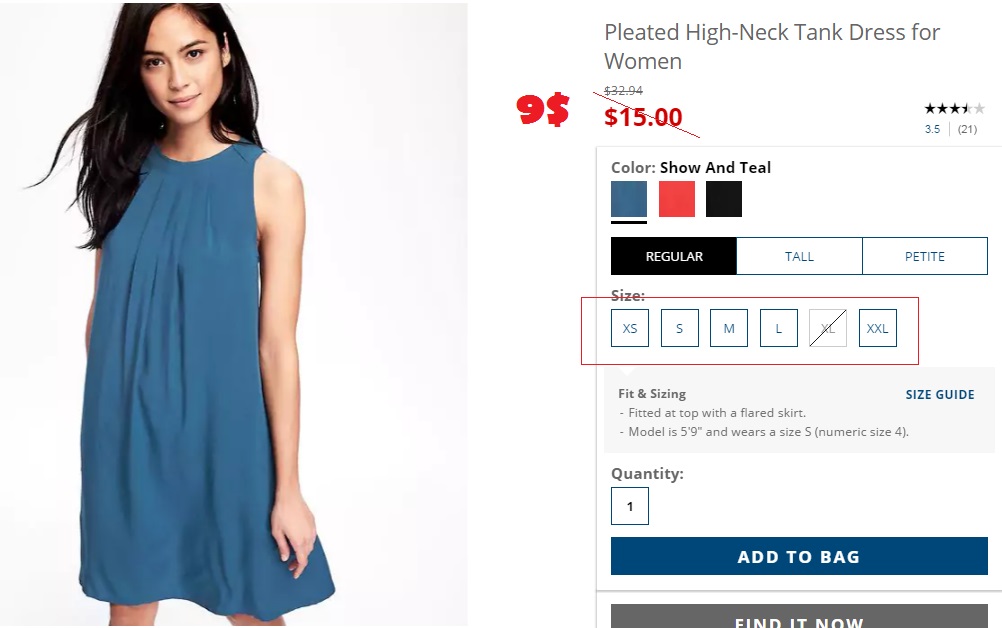Pick size L
The image size is (1002, 628).
(x=779, y=328)
